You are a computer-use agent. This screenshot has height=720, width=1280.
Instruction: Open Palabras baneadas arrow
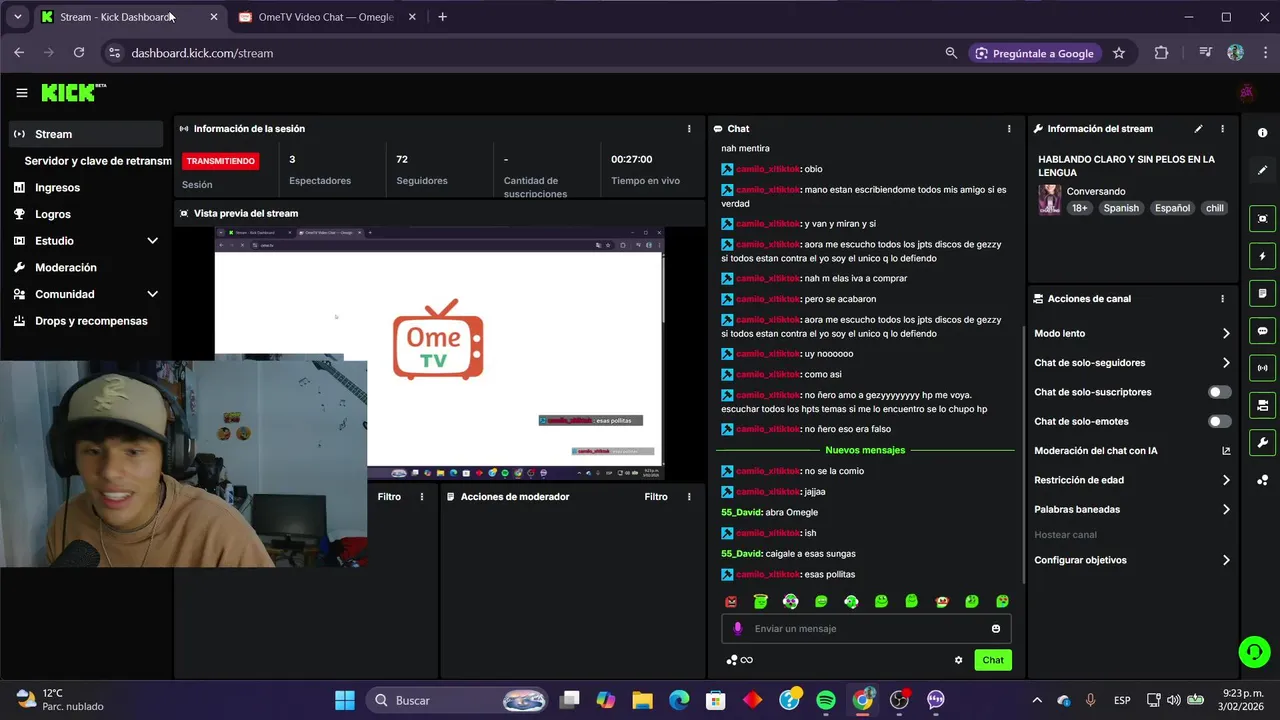tap(1226, 510)
